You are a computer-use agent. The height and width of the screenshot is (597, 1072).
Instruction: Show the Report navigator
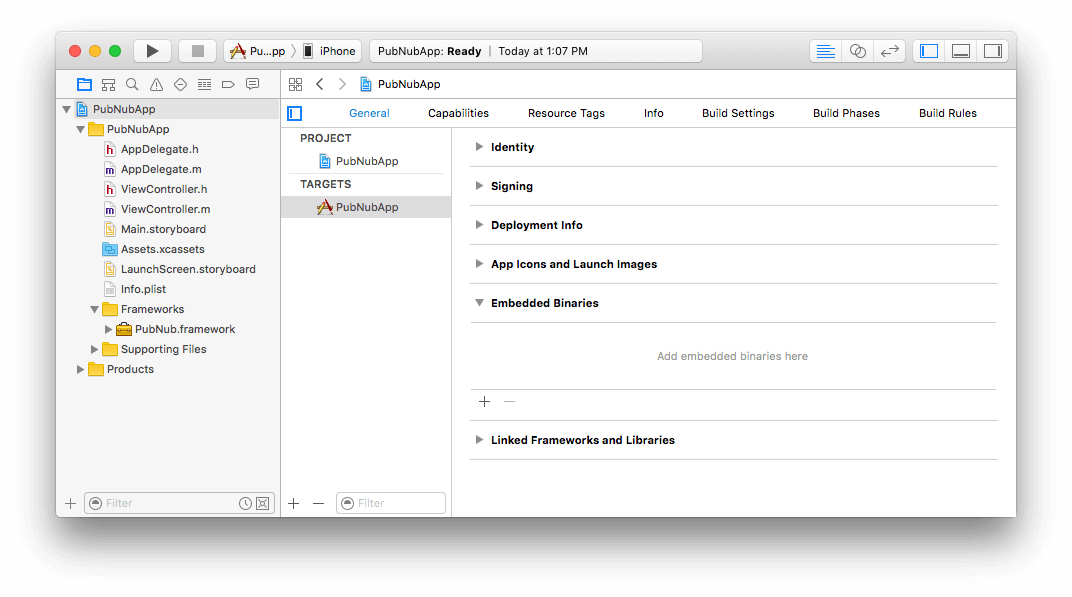(252, 85)
